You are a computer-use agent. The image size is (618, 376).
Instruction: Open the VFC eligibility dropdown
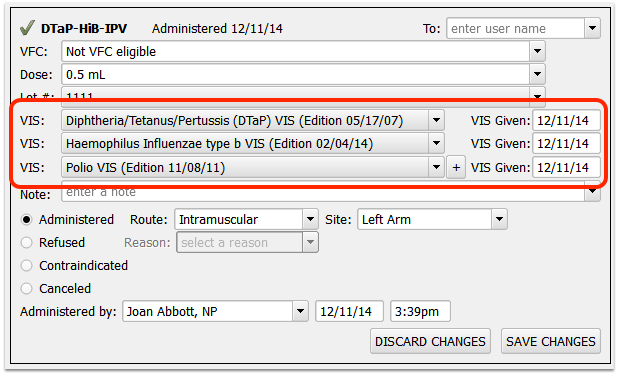pos(537,51)
